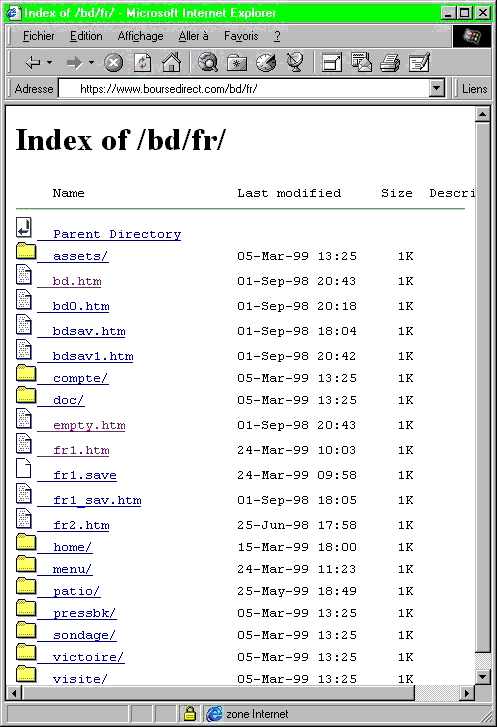
Task: Open the bdsav1.htm file link
Action: point(93,356)
